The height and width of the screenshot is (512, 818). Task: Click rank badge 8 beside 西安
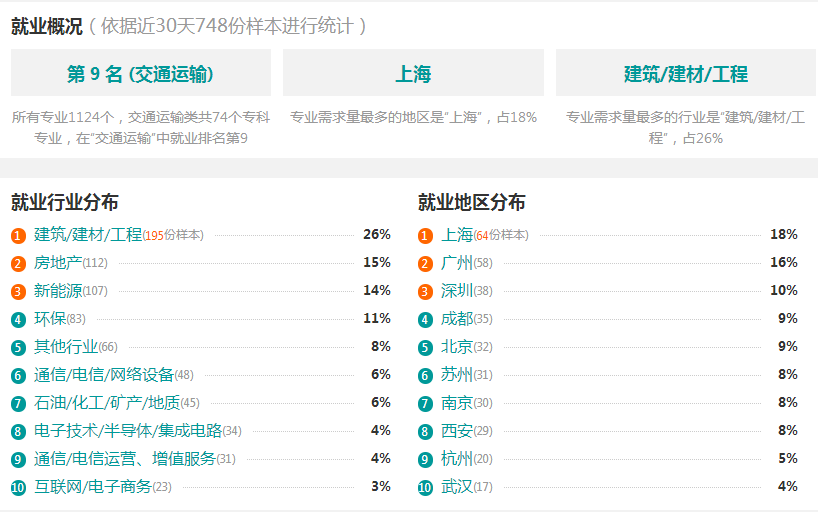(x=425, y=432)
